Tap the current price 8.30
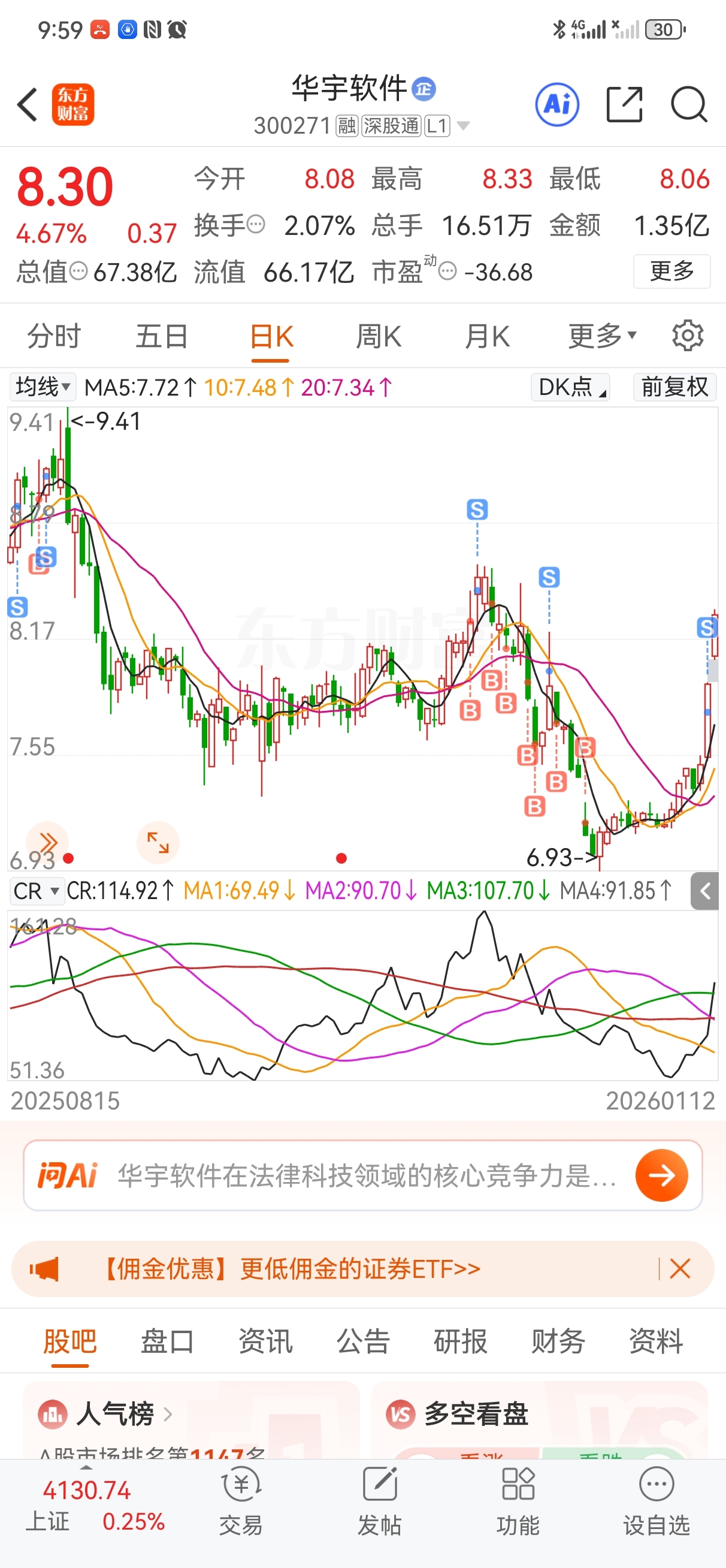 [x=65, y=186]
